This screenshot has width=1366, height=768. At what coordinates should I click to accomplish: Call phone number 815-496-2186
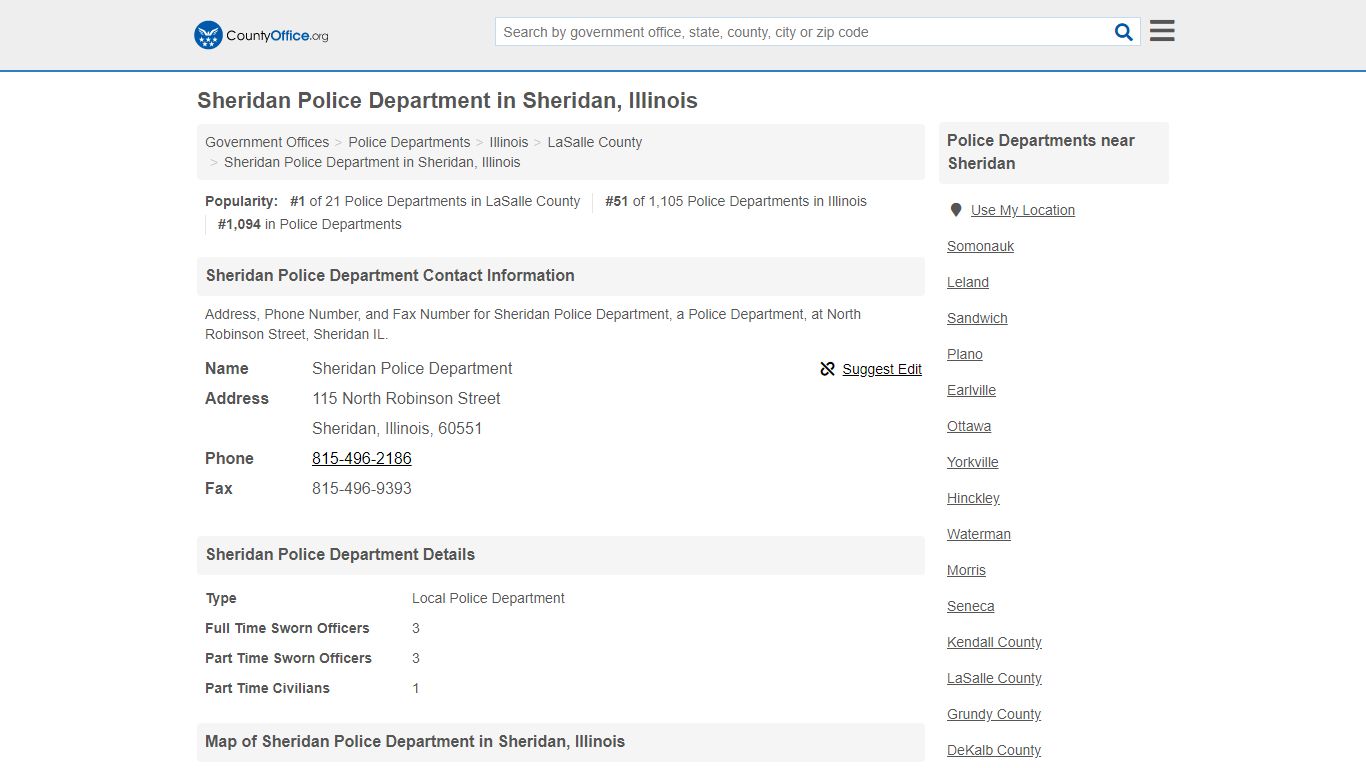point(362,458)
